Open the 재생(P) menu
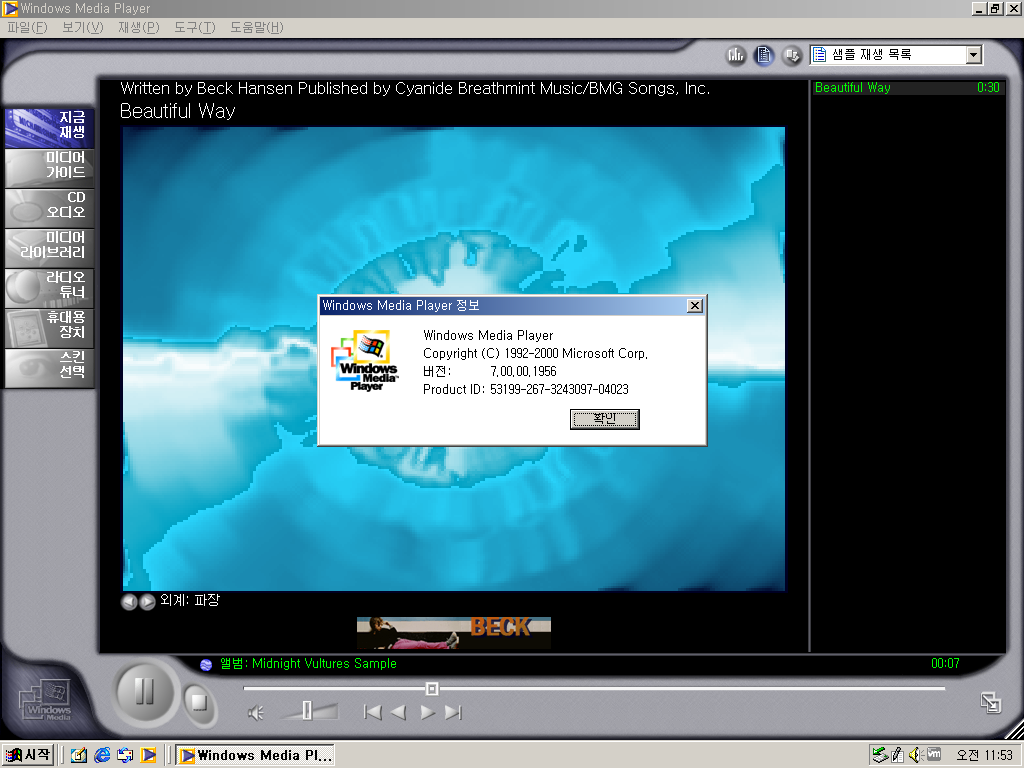Screen dimensions: 1024x768 (x=138, y=27)
